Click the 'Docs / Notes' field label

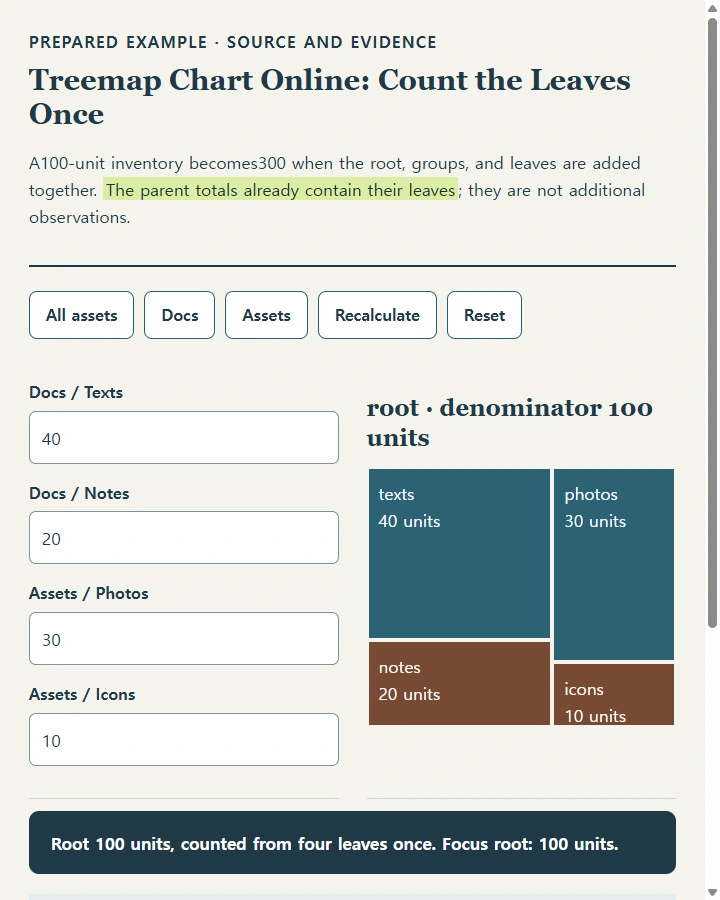[x=79, y=494]
